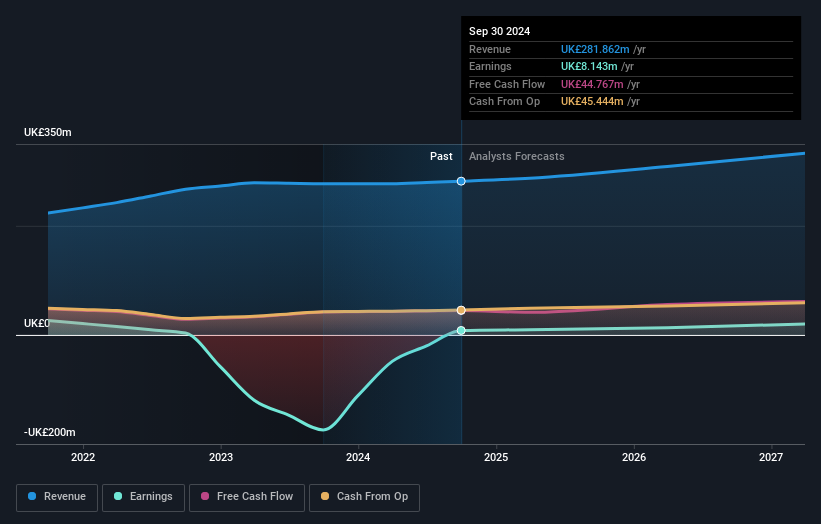Click the UK£350m y-axis label
Screen dimensions: 821x524
pyautogui.click(x=48, y=132)
